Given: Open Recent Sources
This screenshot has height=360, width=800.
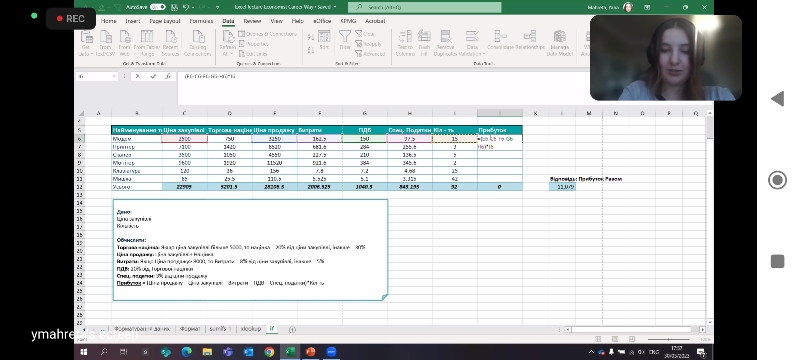Looking at the screenshot, I should click(170, 43).
